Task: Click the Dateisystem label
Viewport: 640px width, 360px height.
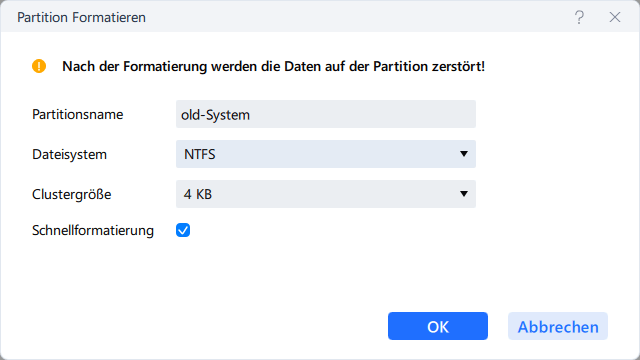Action: click(x=69, y=154)
